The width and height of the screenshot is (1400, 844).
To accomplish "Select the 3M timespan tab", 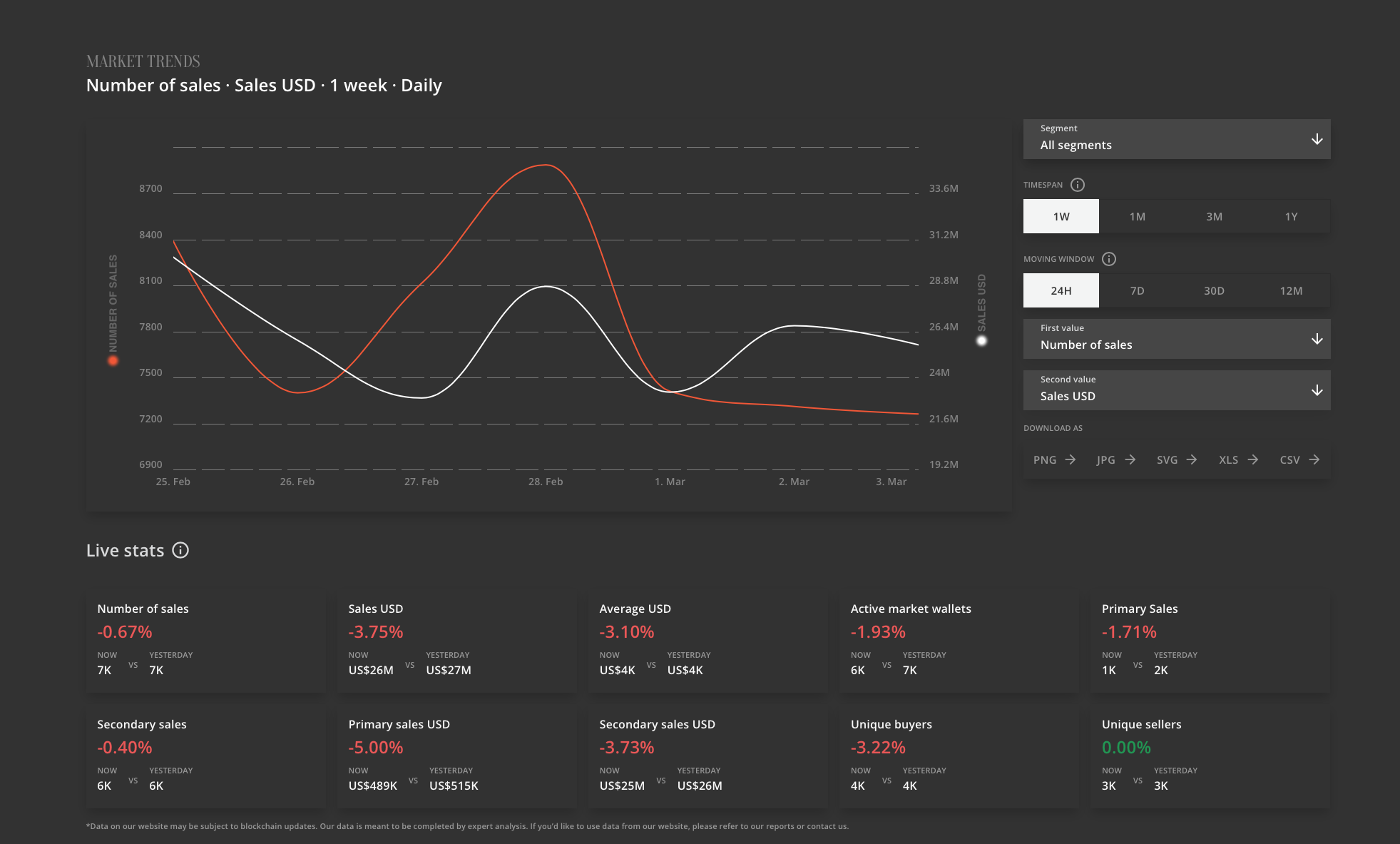I will [x=1214, y=216].
